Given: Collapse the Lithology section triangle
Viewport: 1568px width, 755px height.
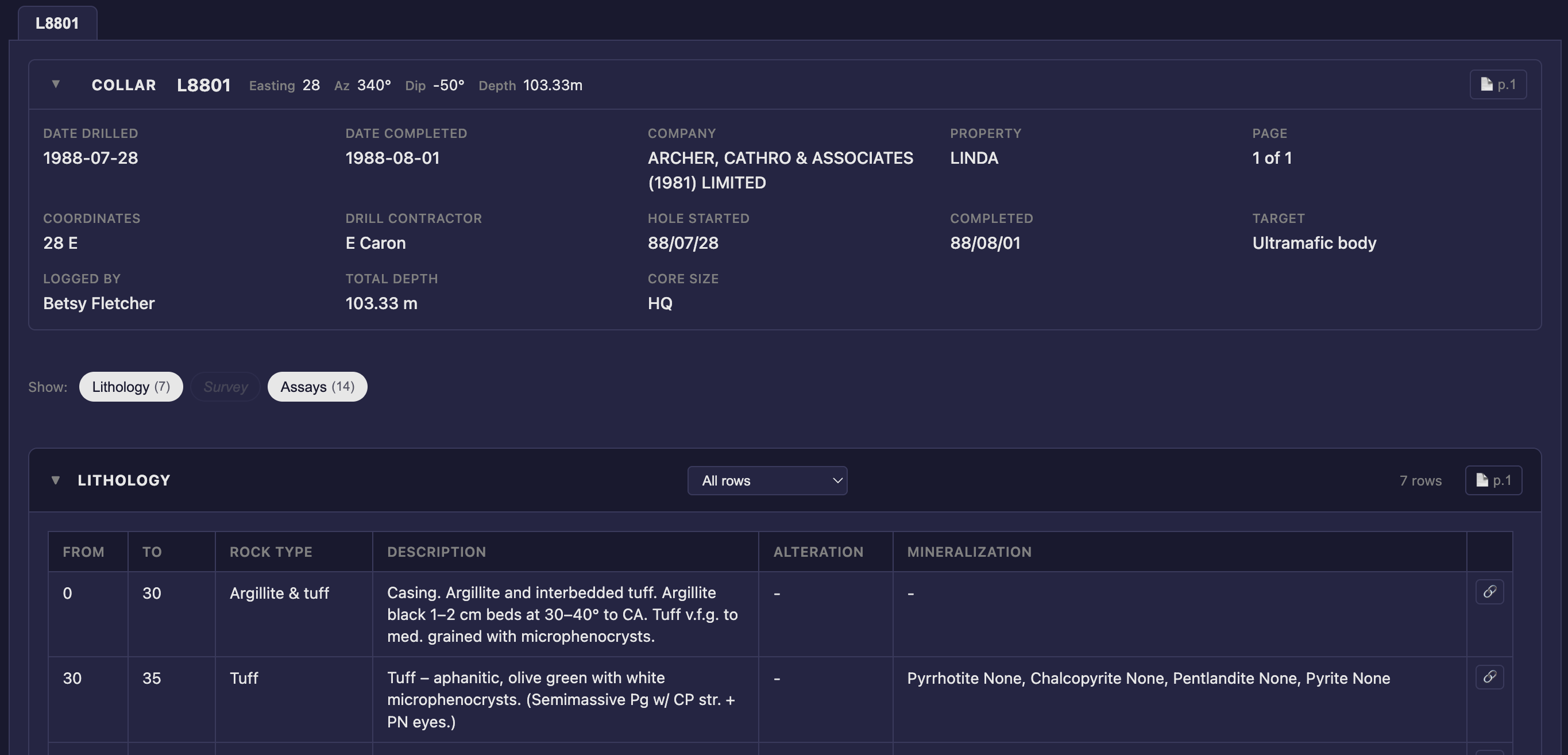Looking at the screenshot, I should click(55, 480).
